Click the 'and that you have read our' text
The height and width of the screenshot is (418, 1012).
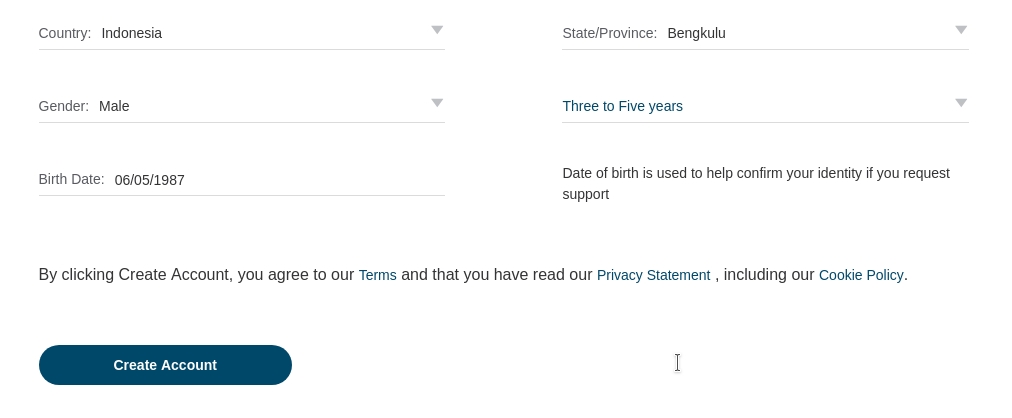click(x=496, y=274)
